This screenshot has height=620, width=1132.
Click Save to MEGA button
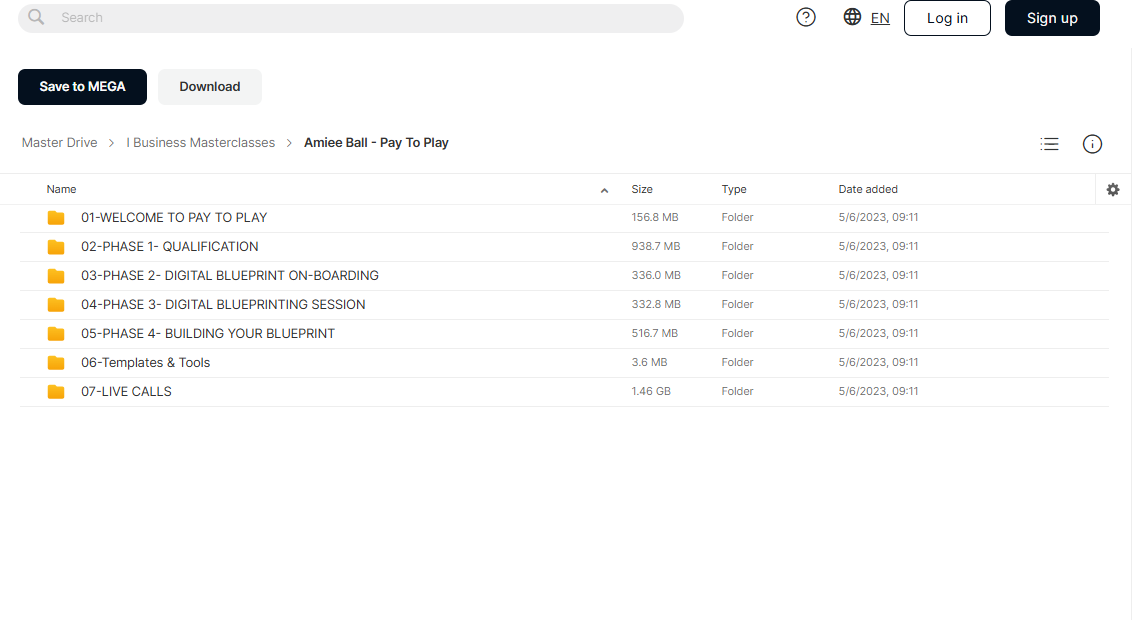point(82,87)
